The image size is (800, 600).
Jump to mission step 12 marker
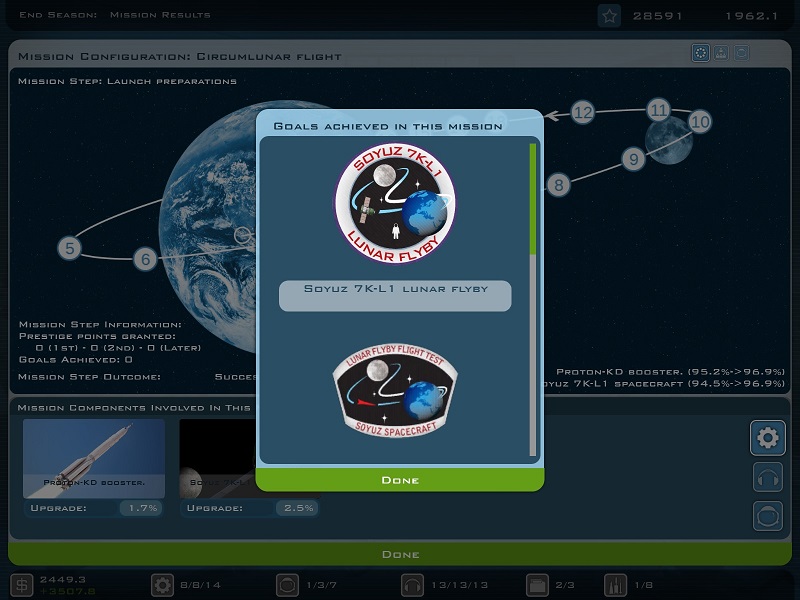point(582,112)
